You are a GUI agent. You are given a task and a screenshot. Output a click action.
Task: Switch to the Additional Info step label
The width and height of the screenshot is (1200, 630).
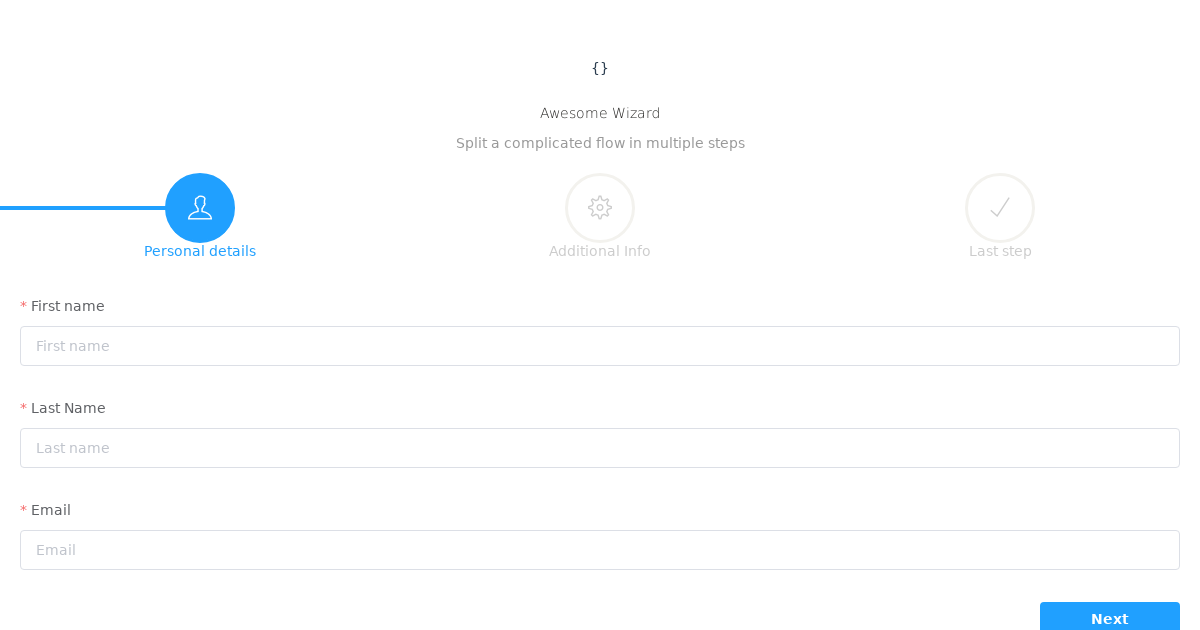(x=600, y=251)
